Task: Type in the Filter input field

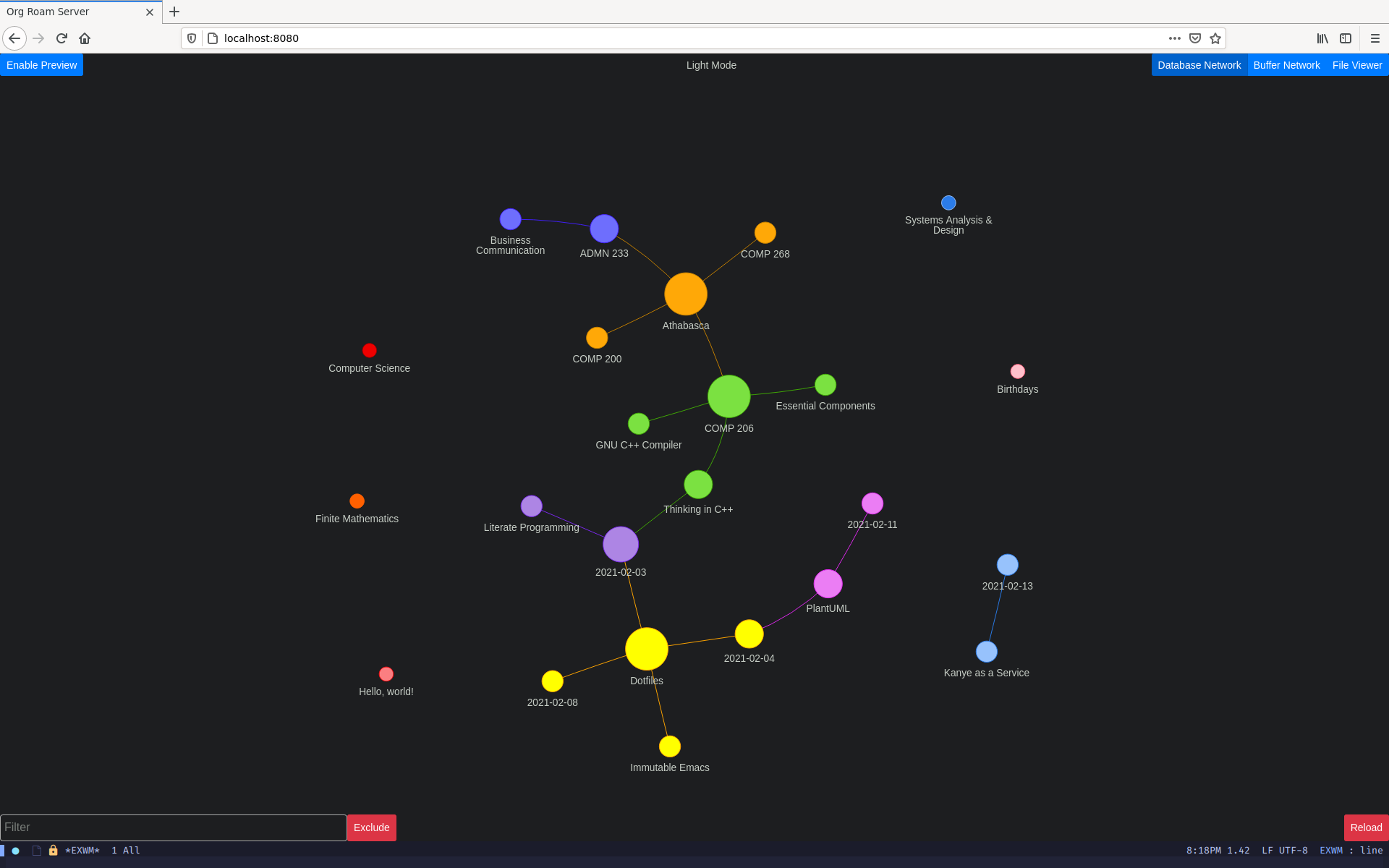Action: pyautogui.click(x=173, y=827)
